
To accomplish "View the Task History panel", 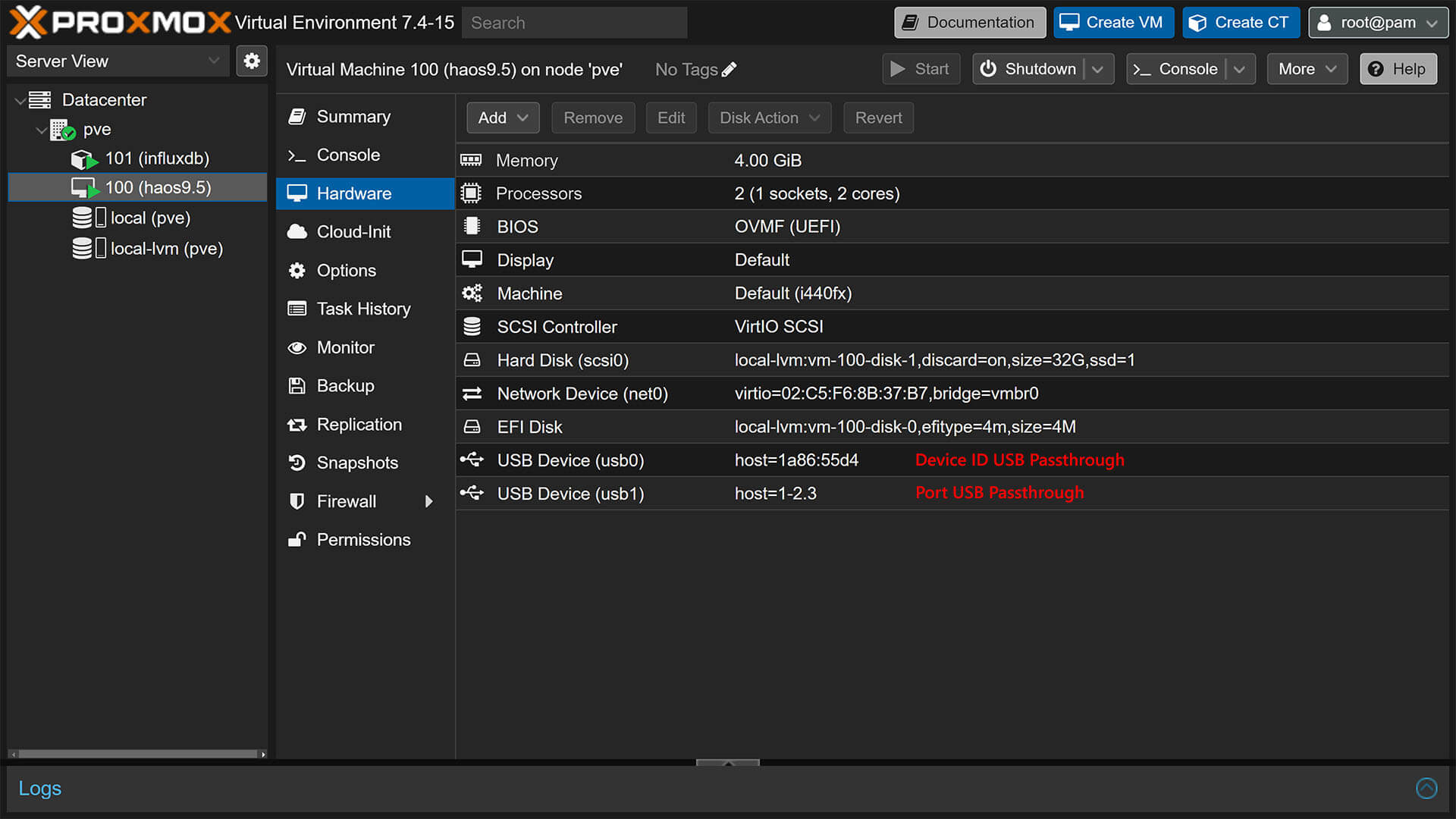I will (362, 309).
